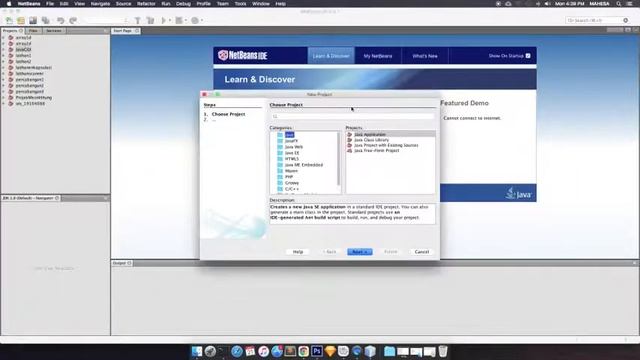Click the Save All toolbar icon
The width and height of the screenshot is (640, 360).
pos(45,20)
